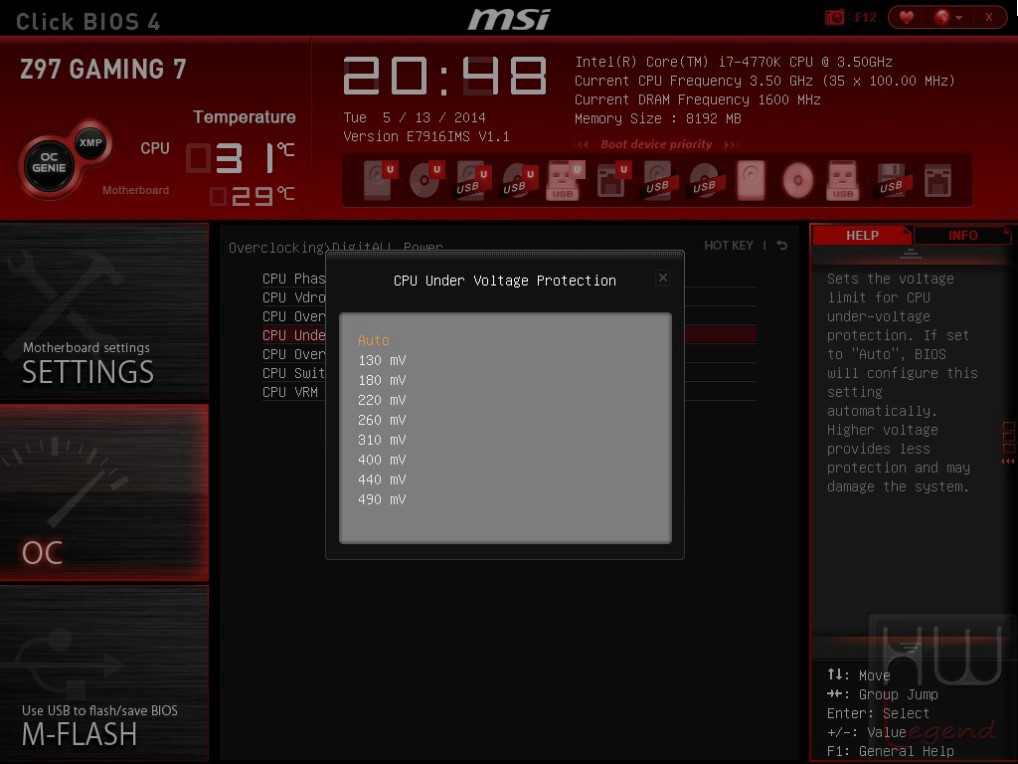This screenshot has width=1018, height=764.
Task: Select the UEFI USB key boot icon
Action: click(565, 180)
